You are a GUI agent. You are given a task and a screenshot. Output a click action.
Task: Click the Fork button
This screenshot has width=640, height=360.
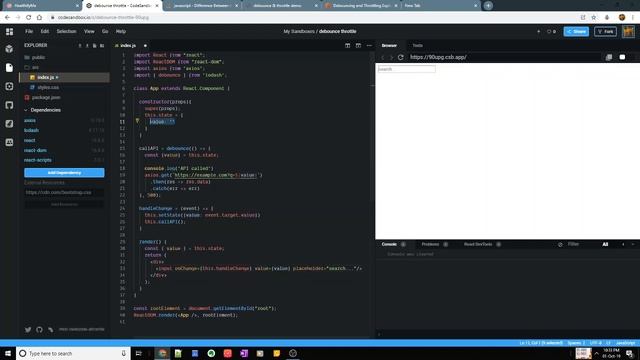605,31
